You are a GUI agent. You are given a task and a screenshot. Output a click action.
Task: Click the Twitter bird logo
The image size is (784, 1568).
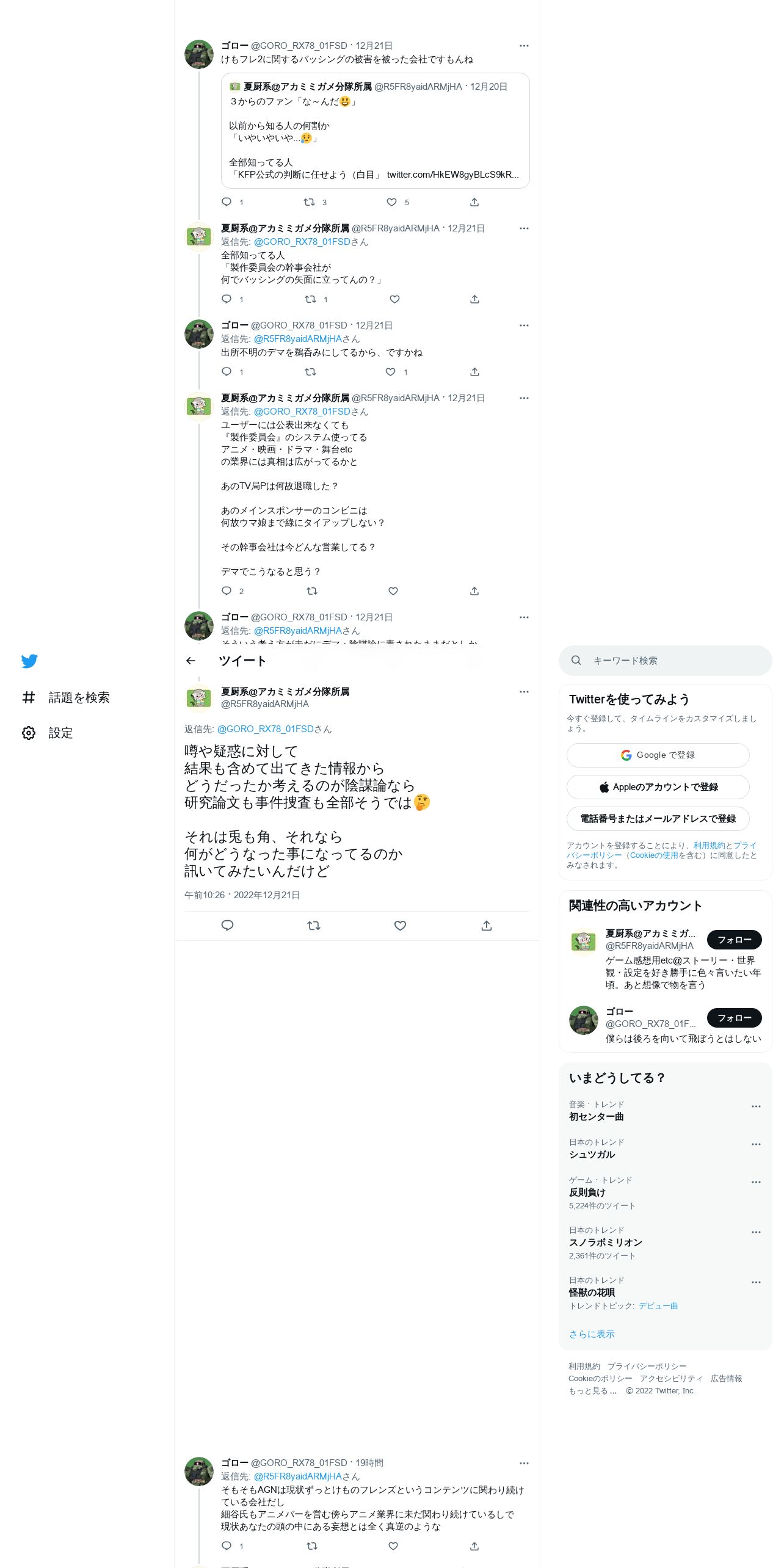[x=29, y=661]
